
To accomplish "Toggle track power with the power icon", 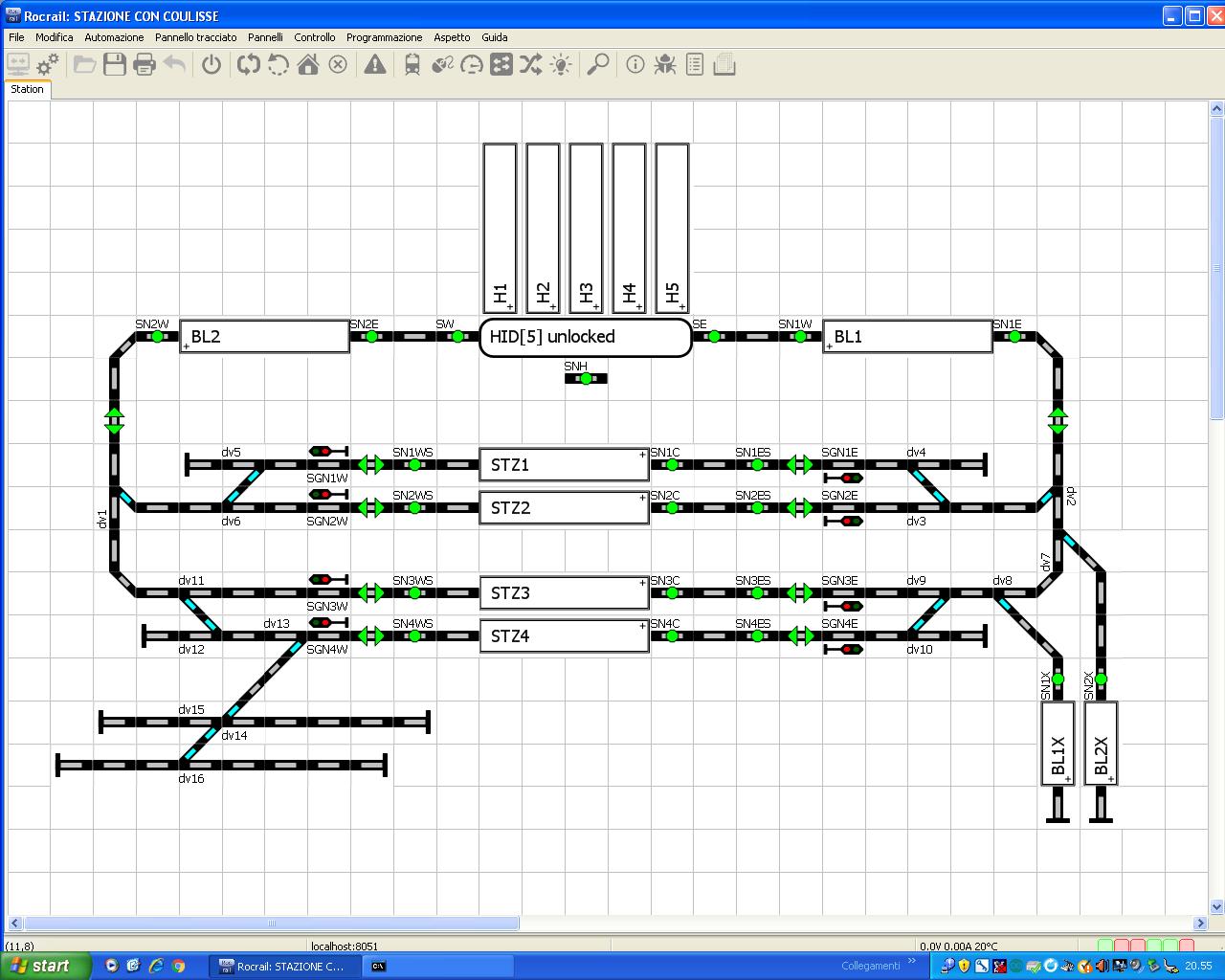I will [212, 64].
